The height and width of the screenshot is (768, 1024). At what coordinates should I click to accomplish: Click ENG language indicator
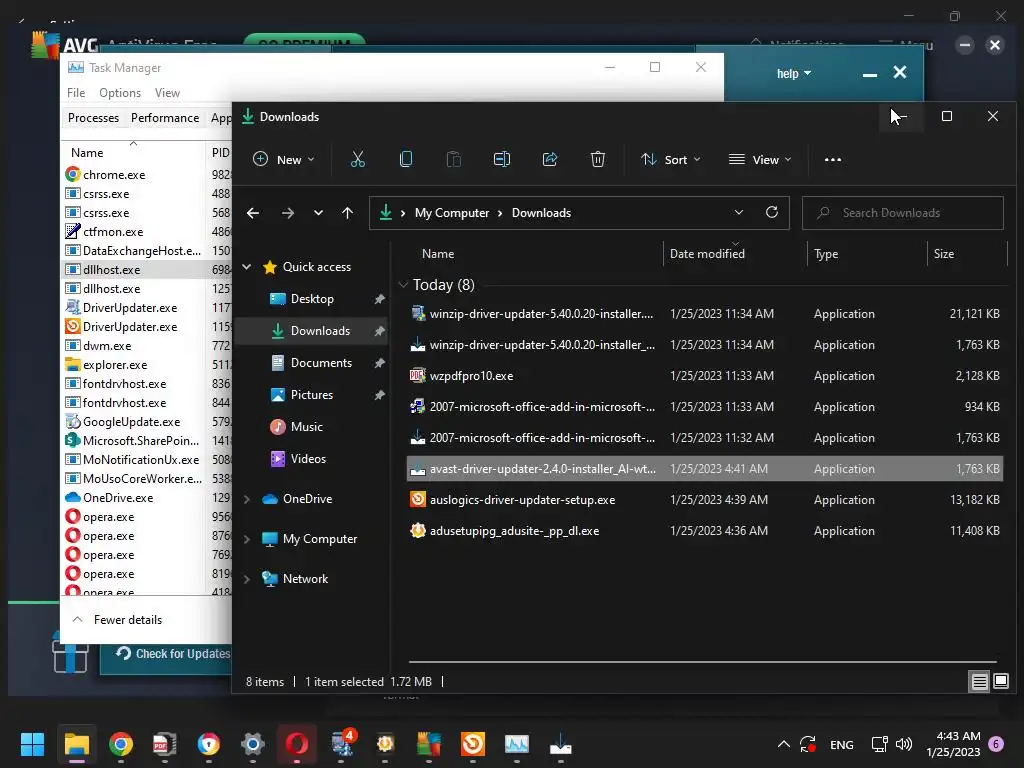pos(841,744)
